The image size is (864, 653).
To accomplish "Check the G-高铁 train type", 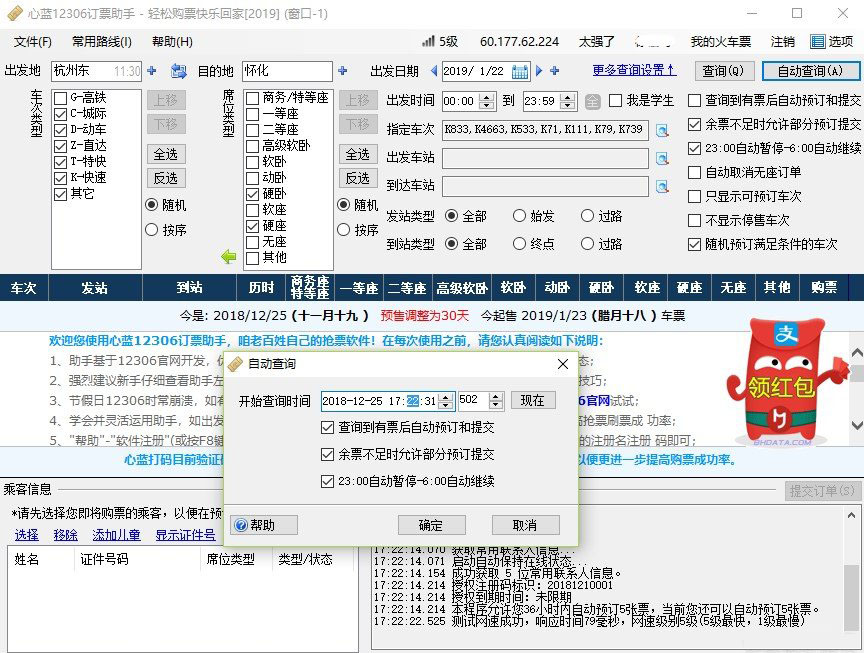I will [61, 98].
